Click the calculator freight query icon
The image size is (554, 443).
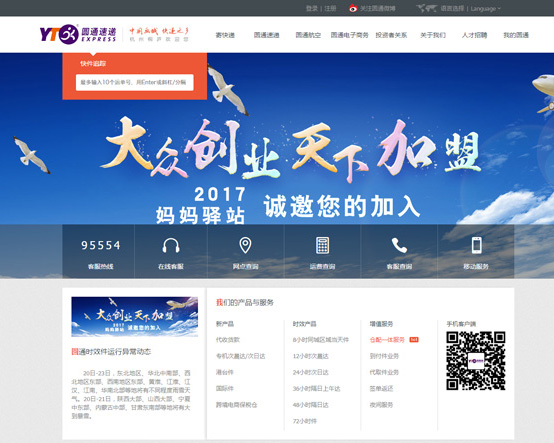322,245
